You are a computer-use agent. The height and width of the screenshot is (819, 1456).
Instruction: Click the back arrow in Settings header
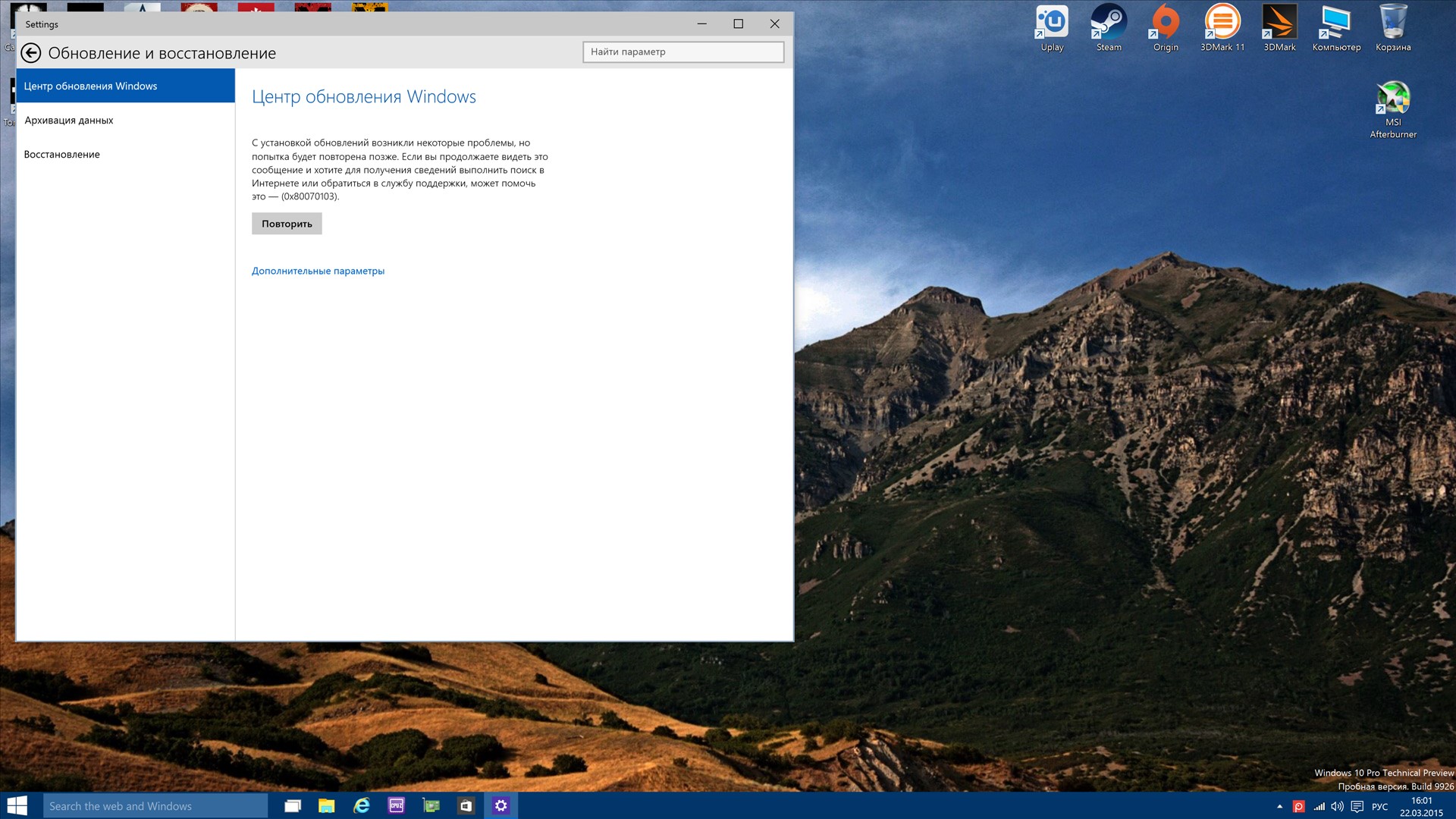[31, 53]
